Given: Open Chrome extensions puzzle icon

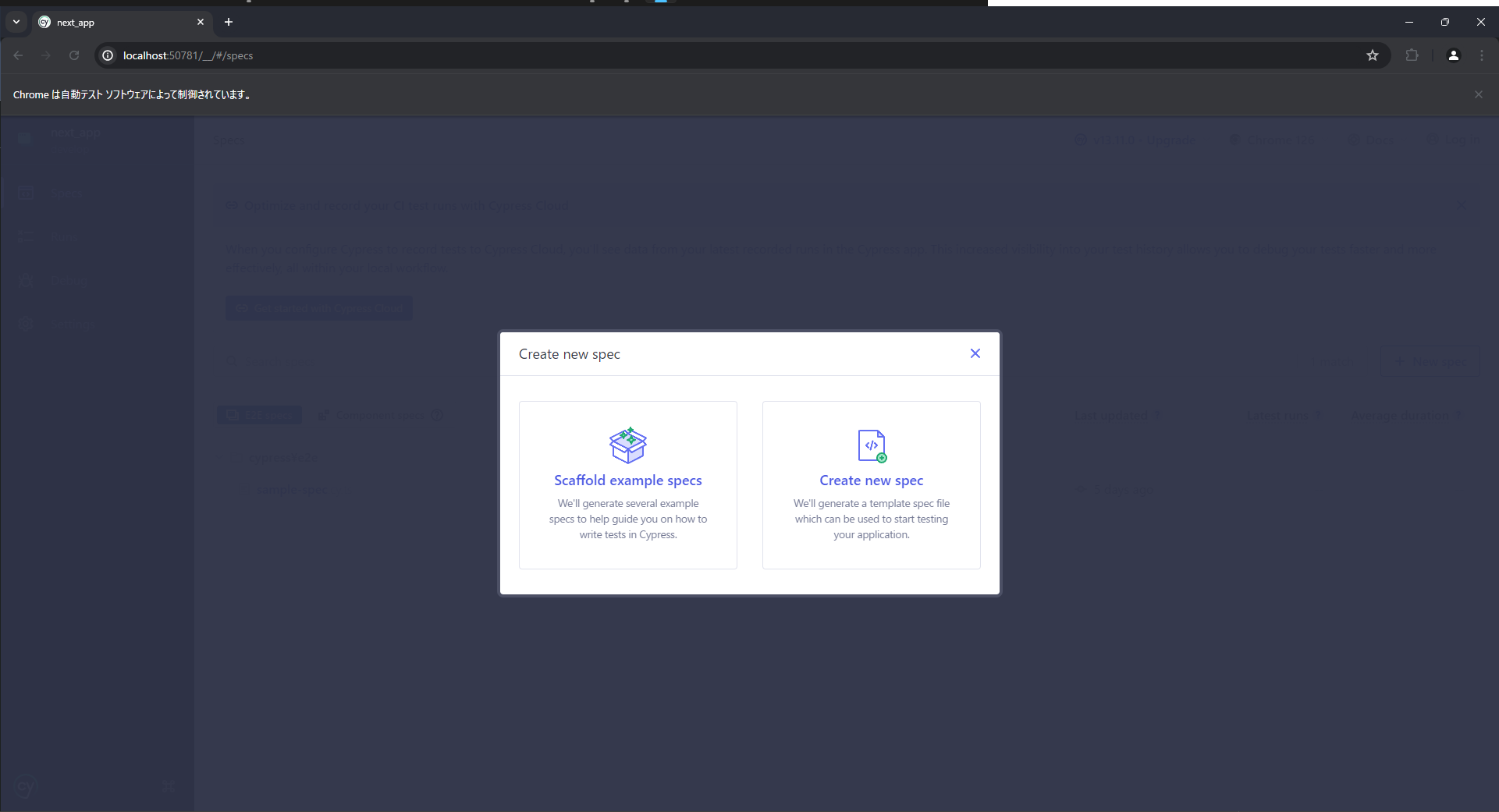Looking at the screenshot, I should click(1412, 55).
